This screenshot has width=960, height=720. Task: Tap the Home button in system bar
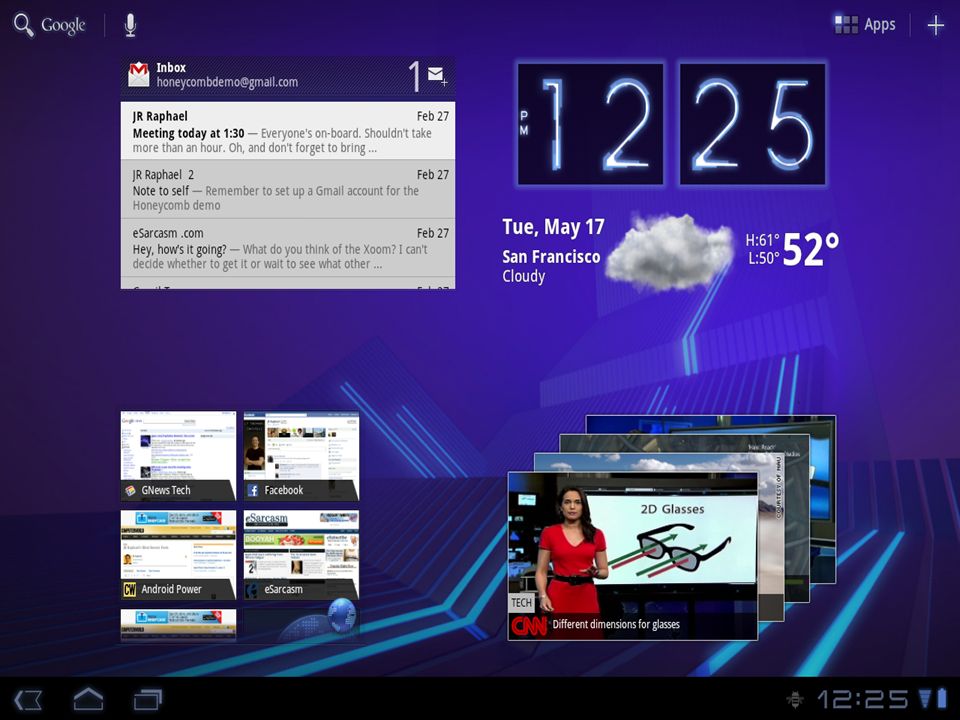pos(88,699)
